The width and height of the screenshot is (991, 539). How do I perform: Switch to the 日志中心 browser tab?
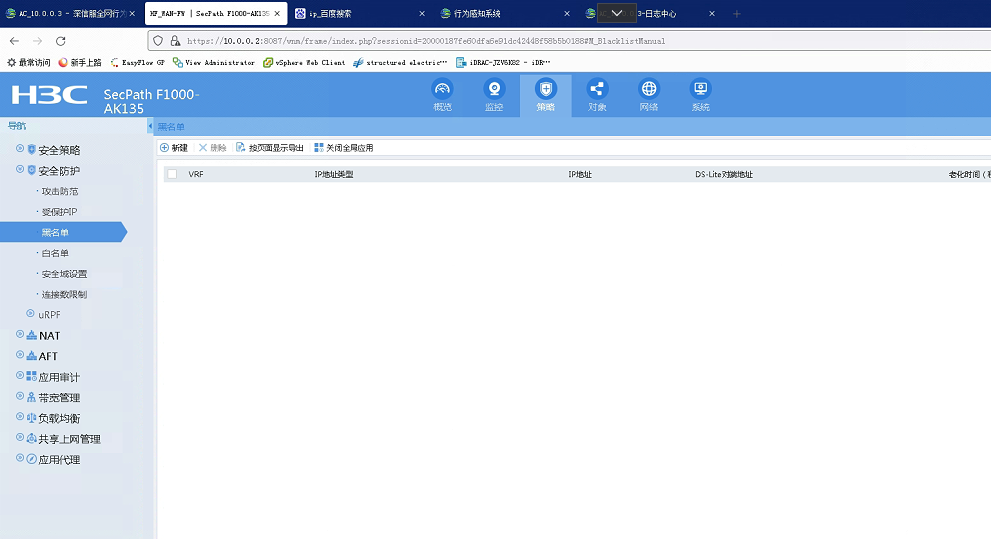pos(651,13)
